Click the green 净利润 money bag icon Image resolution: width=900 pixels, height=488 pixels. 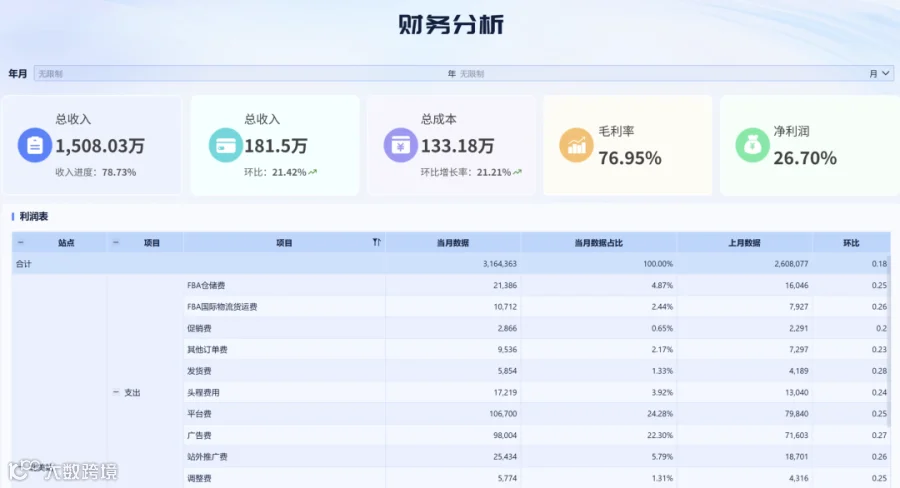pyautogui.click(x=752, y=145)
